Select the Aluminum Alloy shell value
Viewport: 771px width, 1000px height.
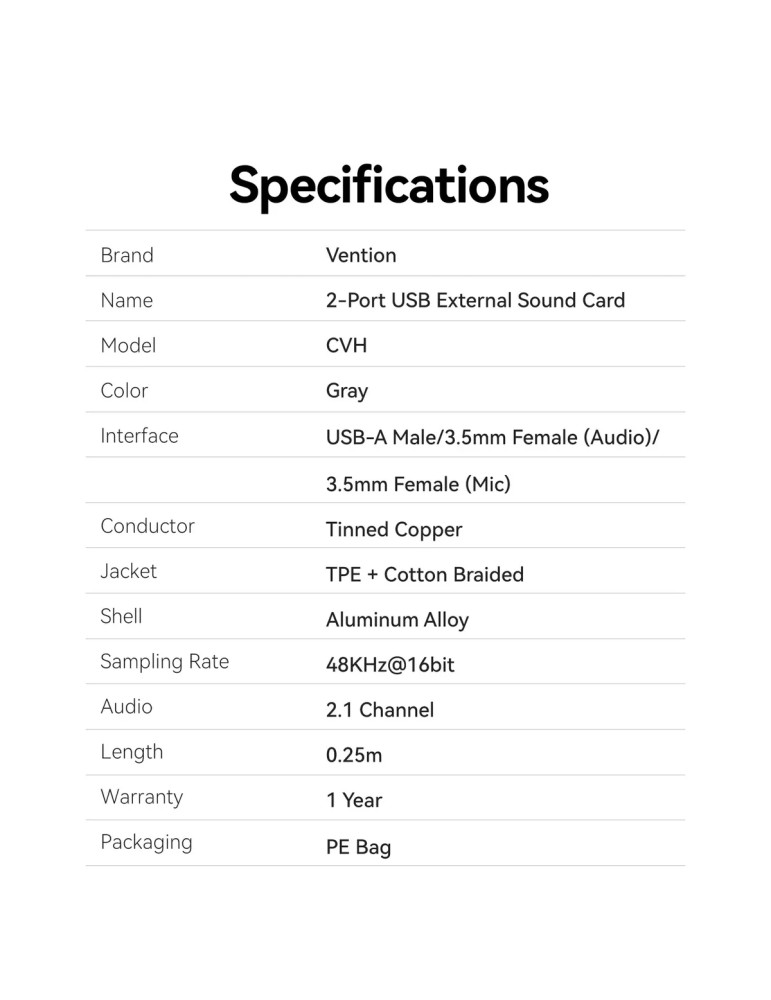click(397, 620)
